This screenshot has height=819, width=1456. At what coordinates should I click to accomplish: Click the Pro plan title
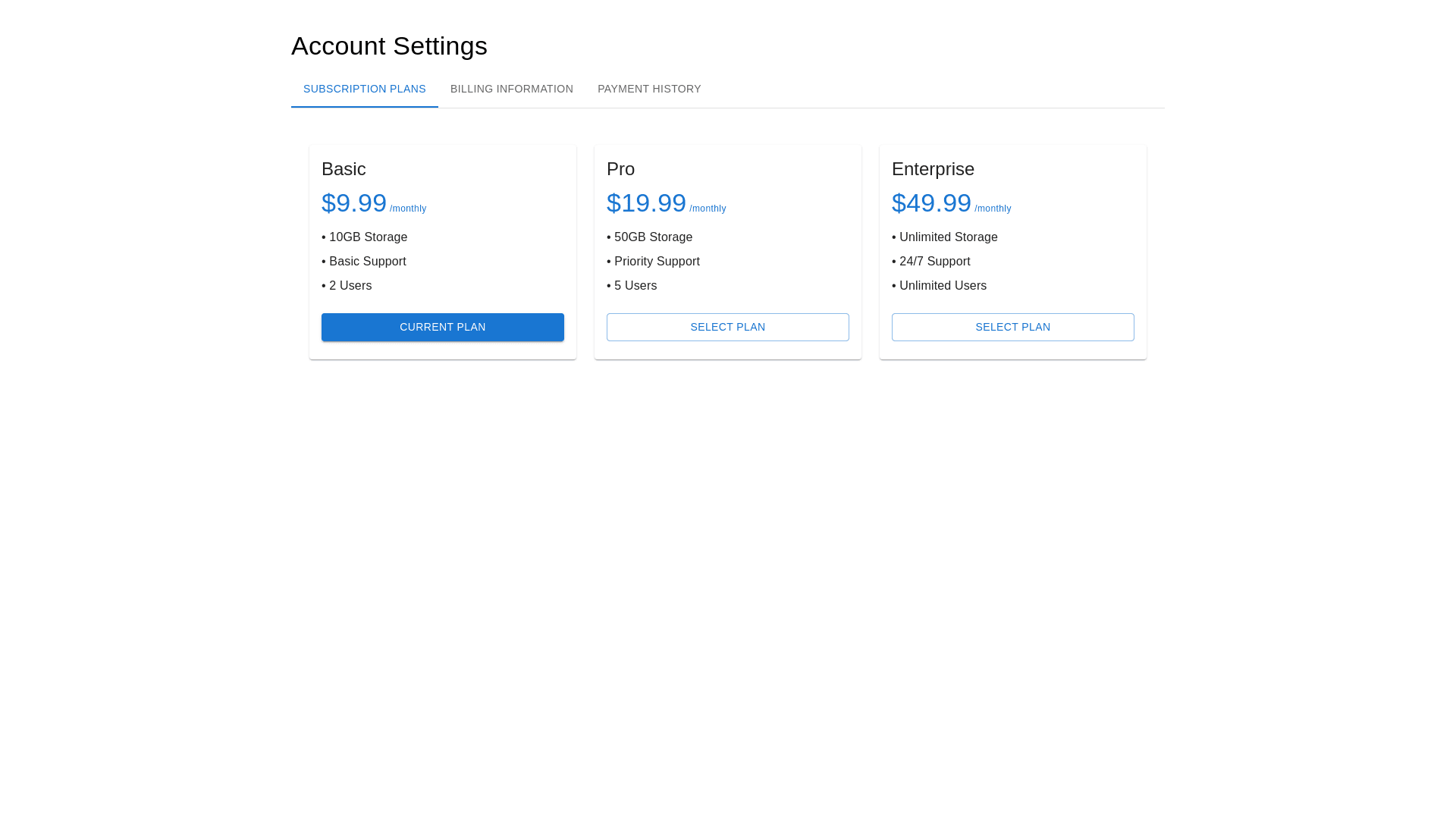pos(620,169)
